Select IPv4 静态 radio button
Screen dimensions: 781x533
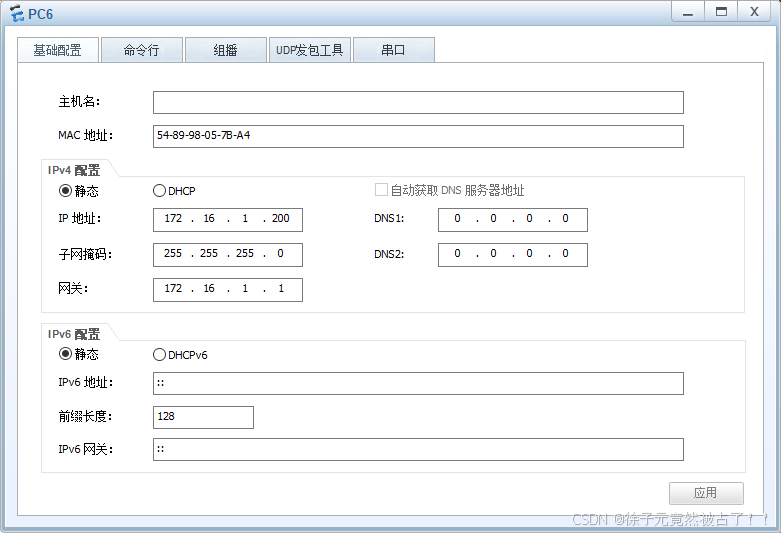pyautogui.click(x=65, y=190)
